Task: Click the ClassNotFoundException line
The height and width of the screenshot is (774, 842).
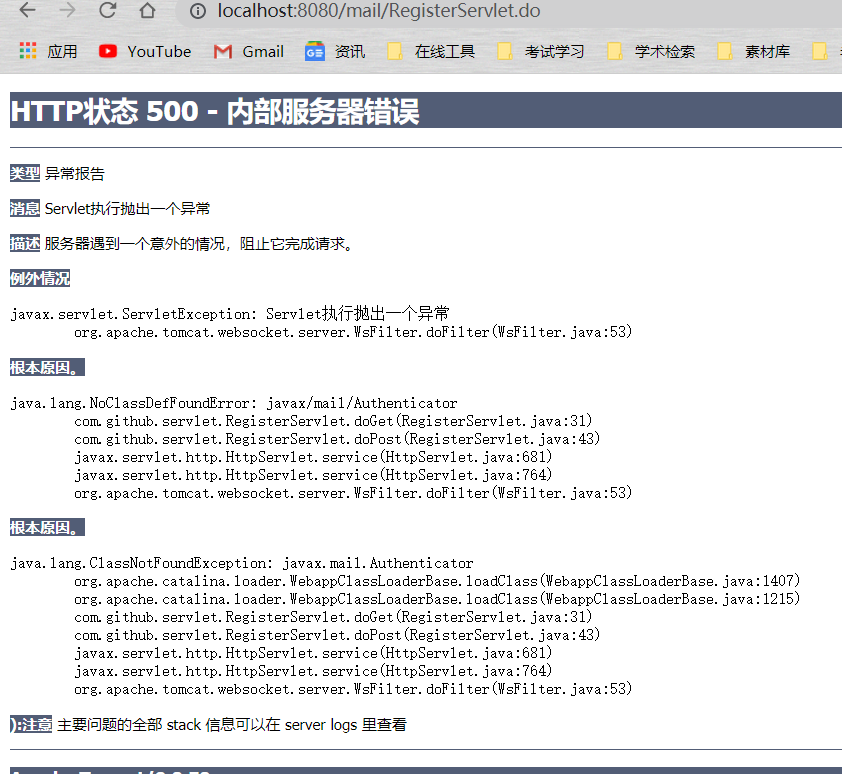Action: click(242, 563)
